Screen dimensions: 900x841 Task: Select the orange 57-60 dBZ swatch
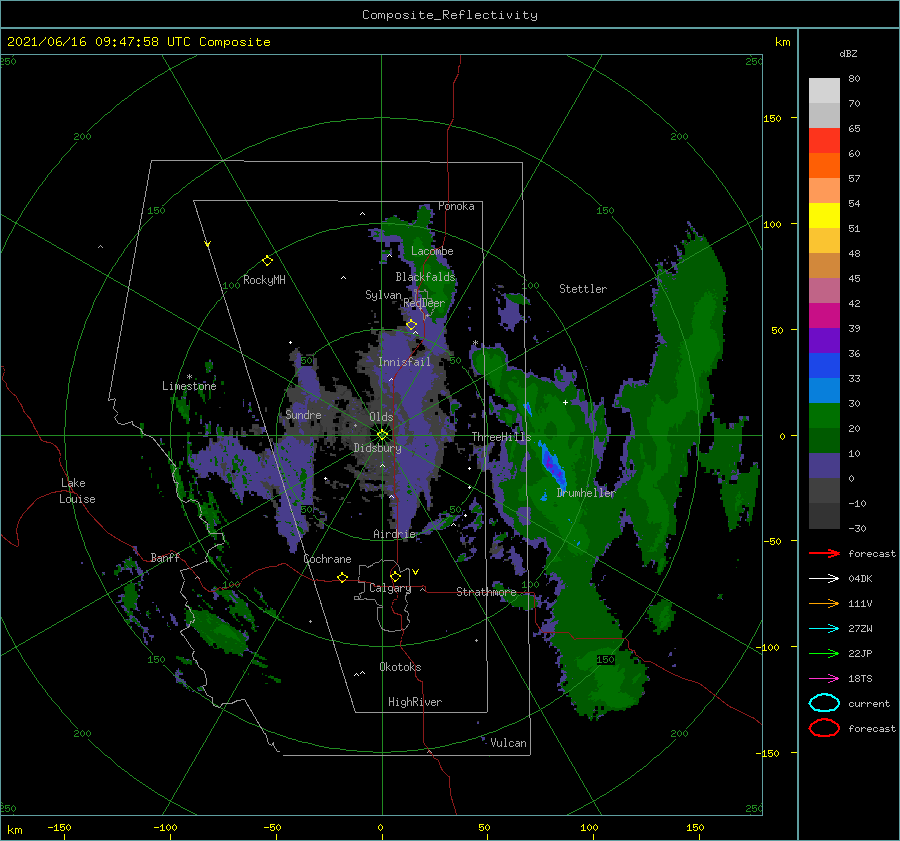click(824, 165)
